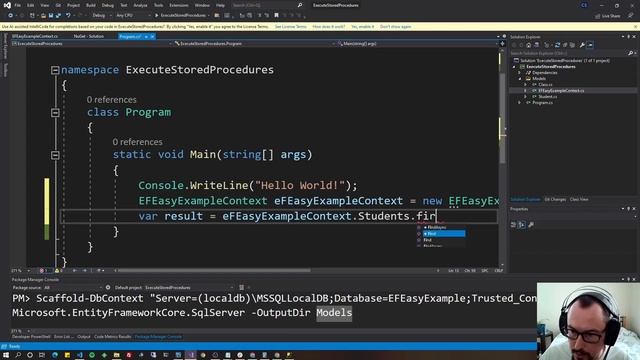This screenshot has width=640, height=360.
Task: Click the Properties panel alphabetical icon
Action: pos(522,224)
